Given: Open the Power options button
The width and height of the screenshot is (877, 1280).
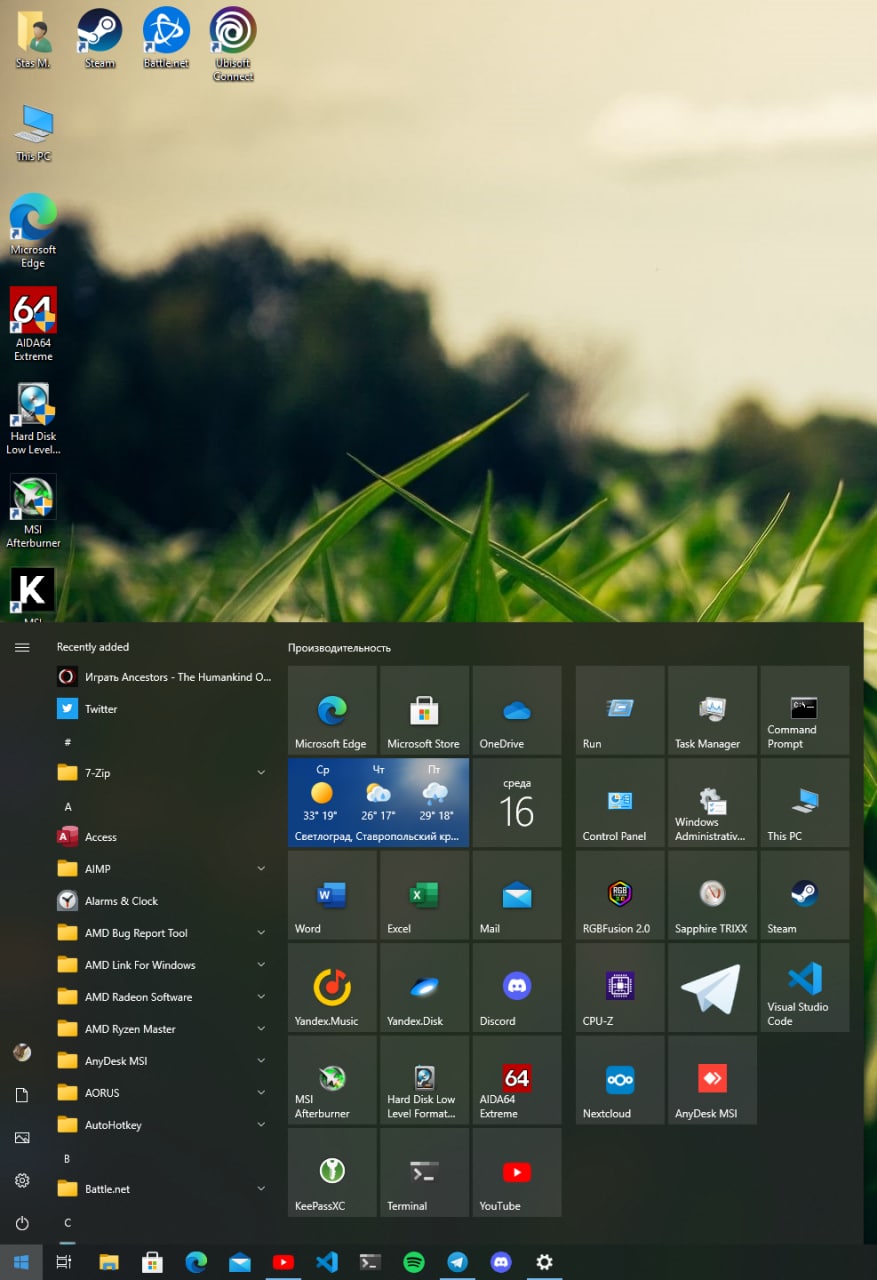Looking at the screenshot, I should pyautogui.click(x=22, y=1223).
